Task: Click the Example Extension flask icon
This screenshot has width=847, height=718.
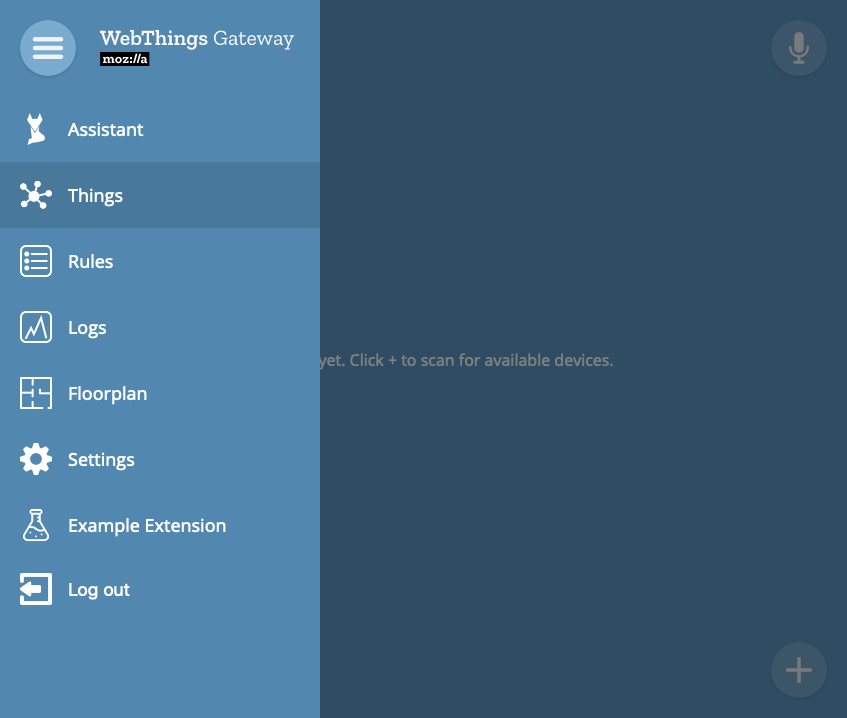Action: (x=36, y=525)
